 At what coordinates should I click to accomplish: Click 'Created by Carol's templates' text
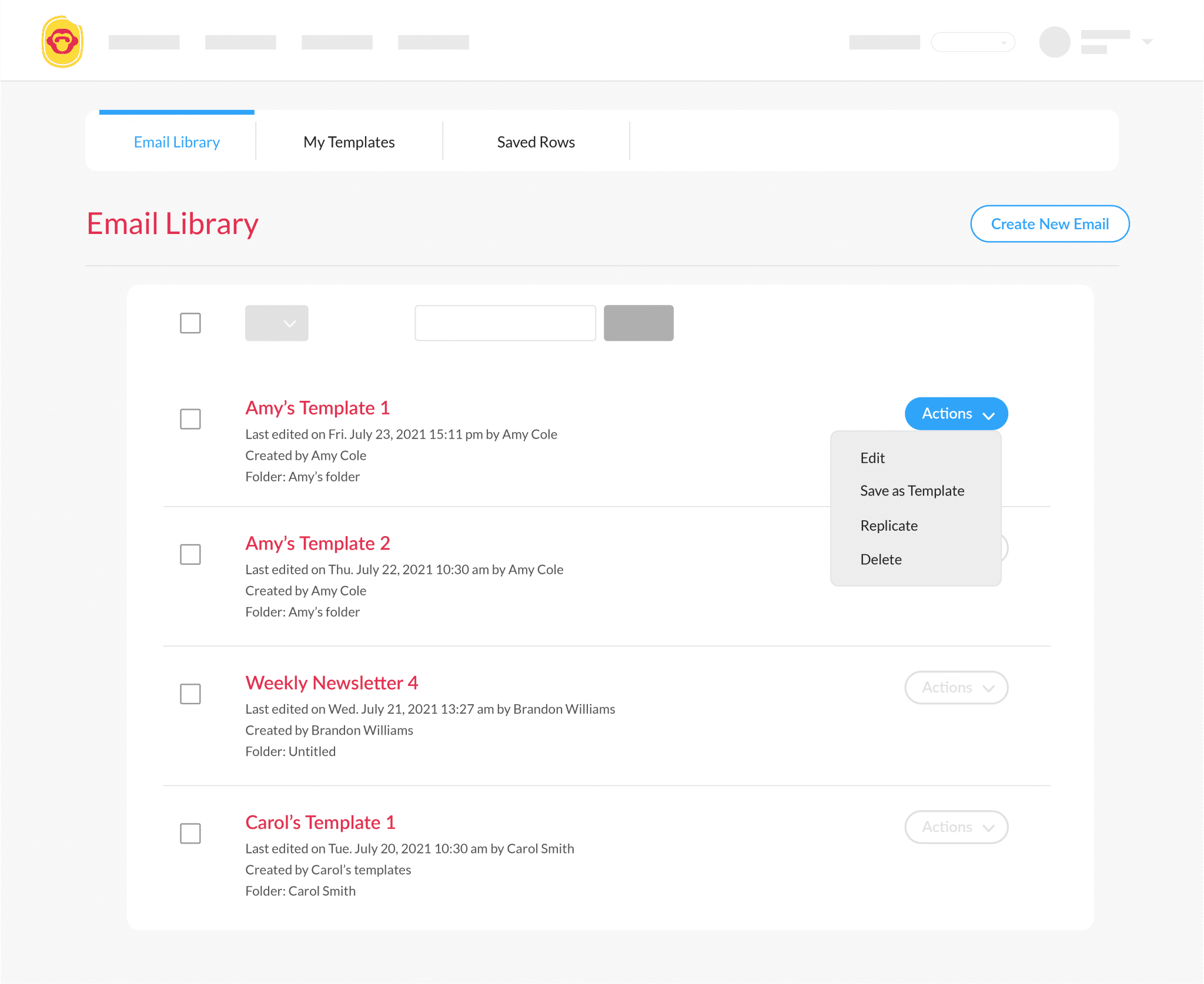[328, 870]
